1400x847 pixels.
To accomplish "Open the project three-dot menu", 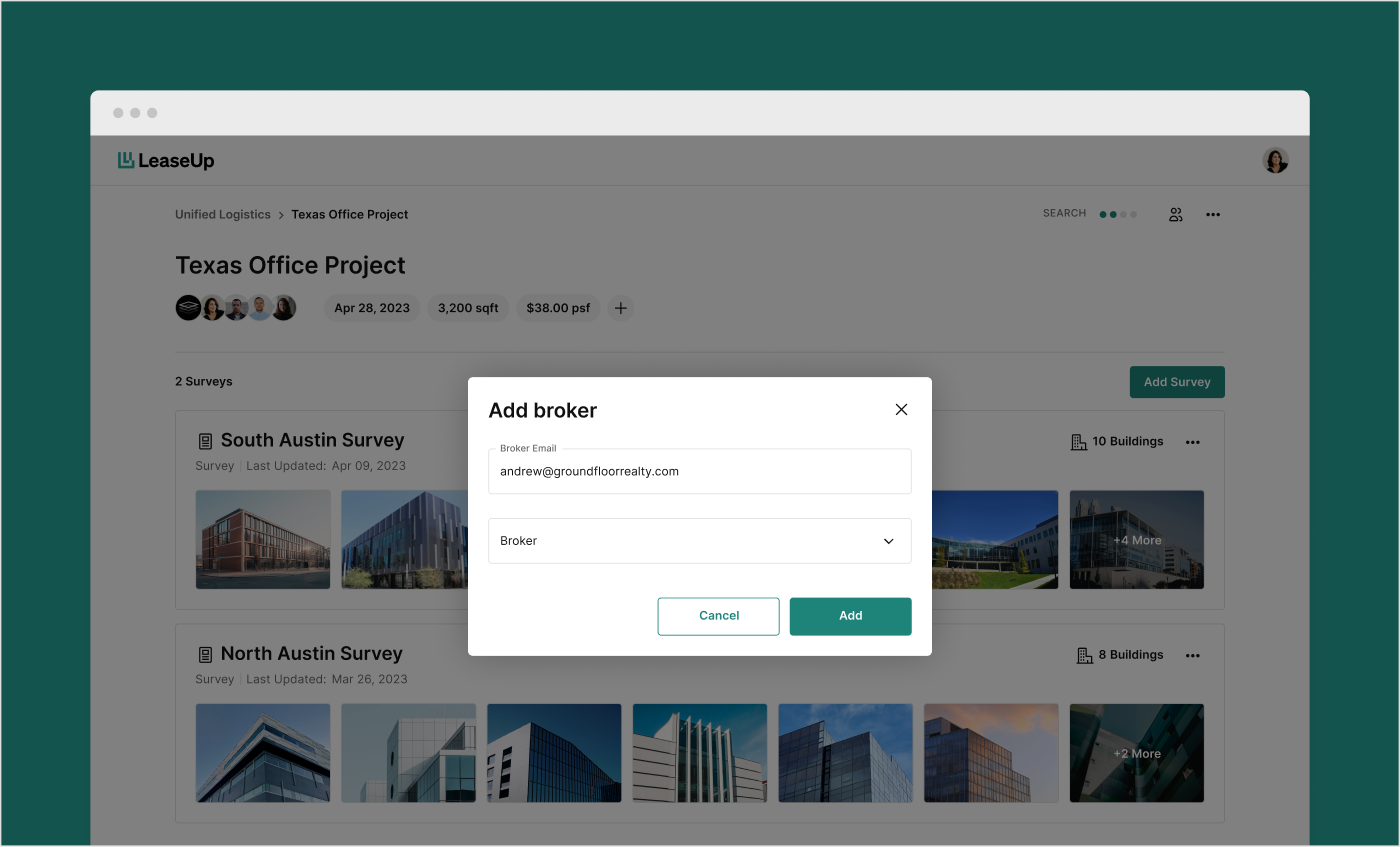I will click(x=1213, y=214).
